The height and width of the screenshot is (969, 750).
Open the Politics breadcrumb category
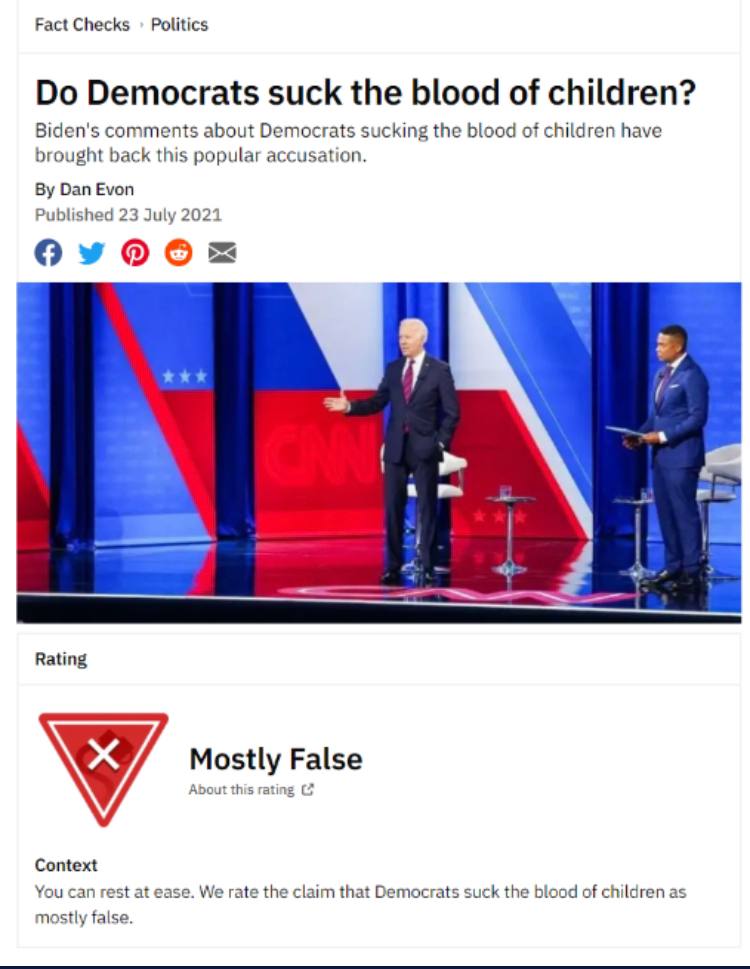(180, 25)
